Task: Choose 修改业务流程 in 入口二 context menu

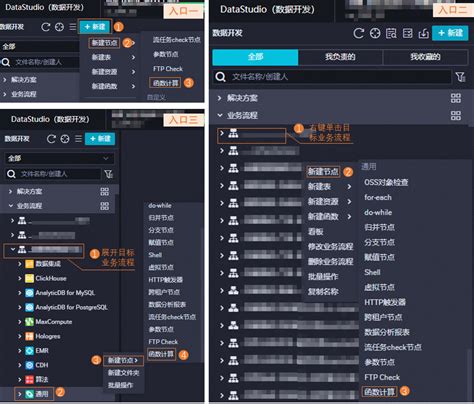Action: tap(330, 247)
